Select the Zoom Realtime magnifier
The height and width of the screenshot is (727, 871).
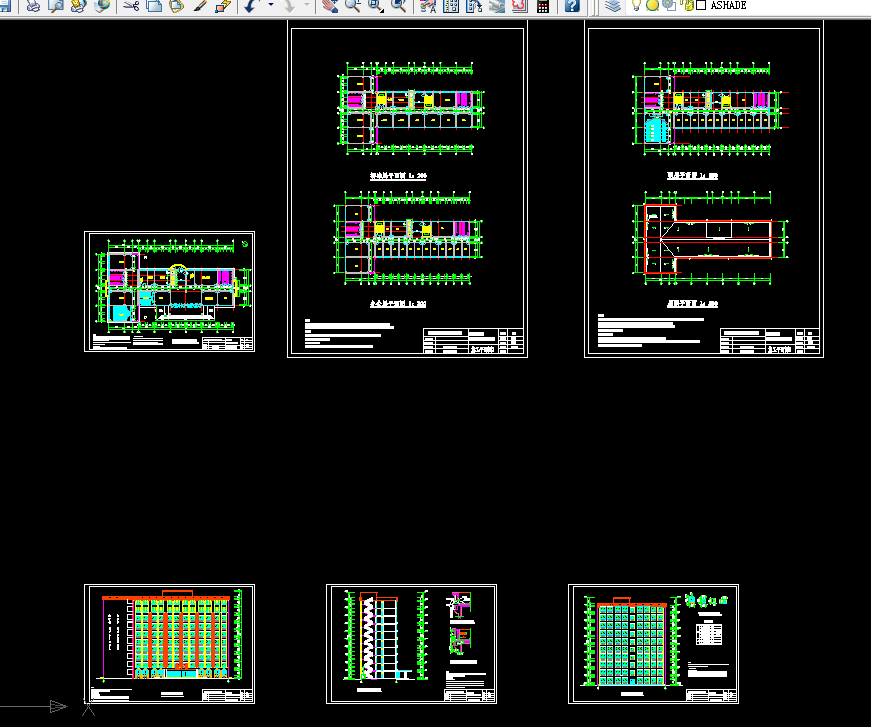click(x=353, y=6)
